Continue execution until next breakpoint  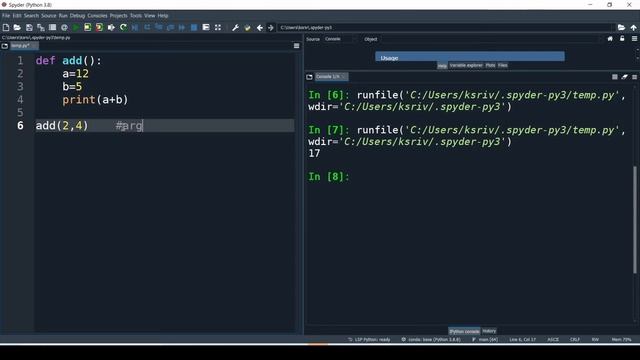(x=182, y=27)
